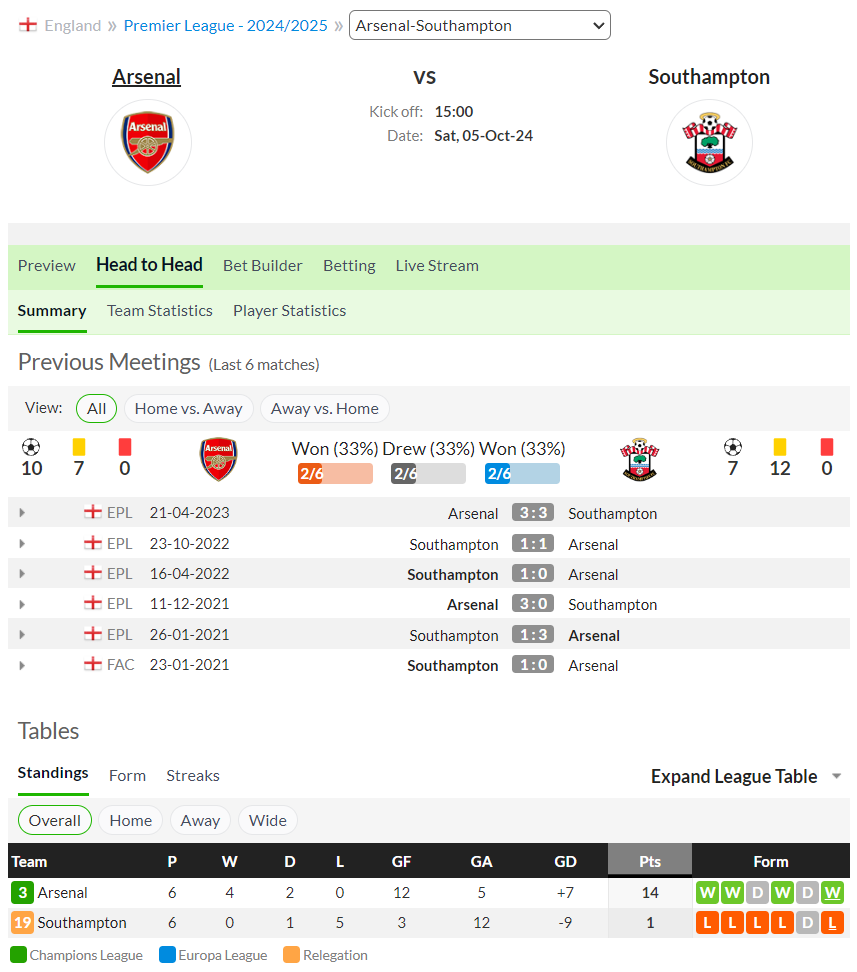The image size is (857, 972).
Task: Click Arsenal's latest W form badge
Action: (832, 893)
